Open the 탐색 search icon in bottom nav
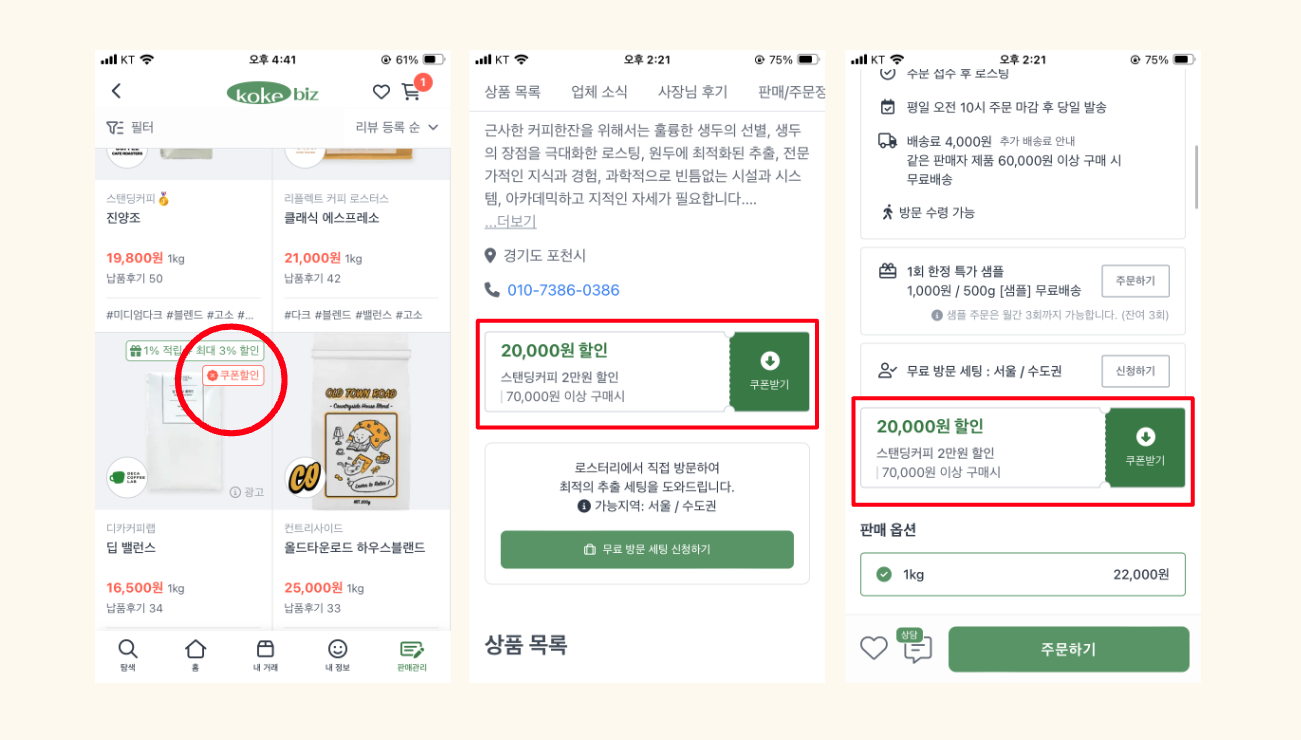 (x=127, y=655)
